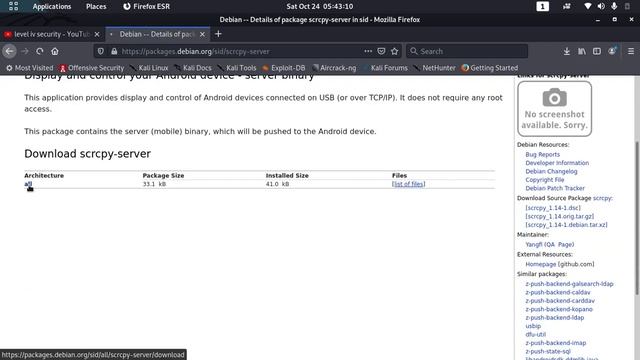Save page to Pocket

(x=381, y=51)
